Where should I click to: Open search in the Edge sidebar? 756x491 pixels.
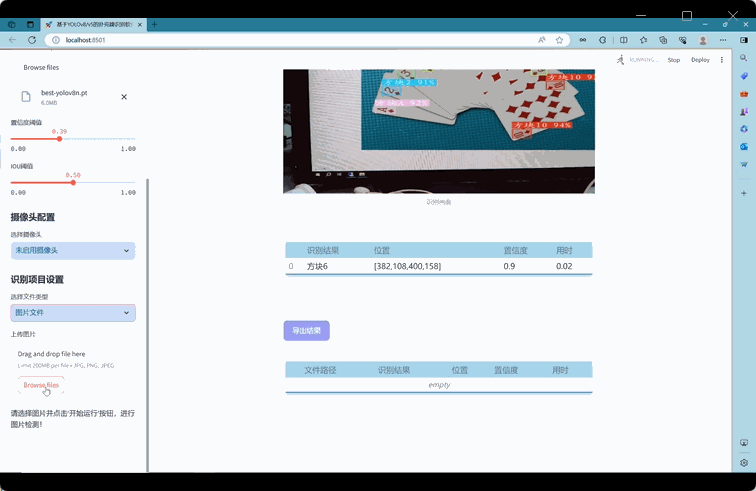pos(743,58)
